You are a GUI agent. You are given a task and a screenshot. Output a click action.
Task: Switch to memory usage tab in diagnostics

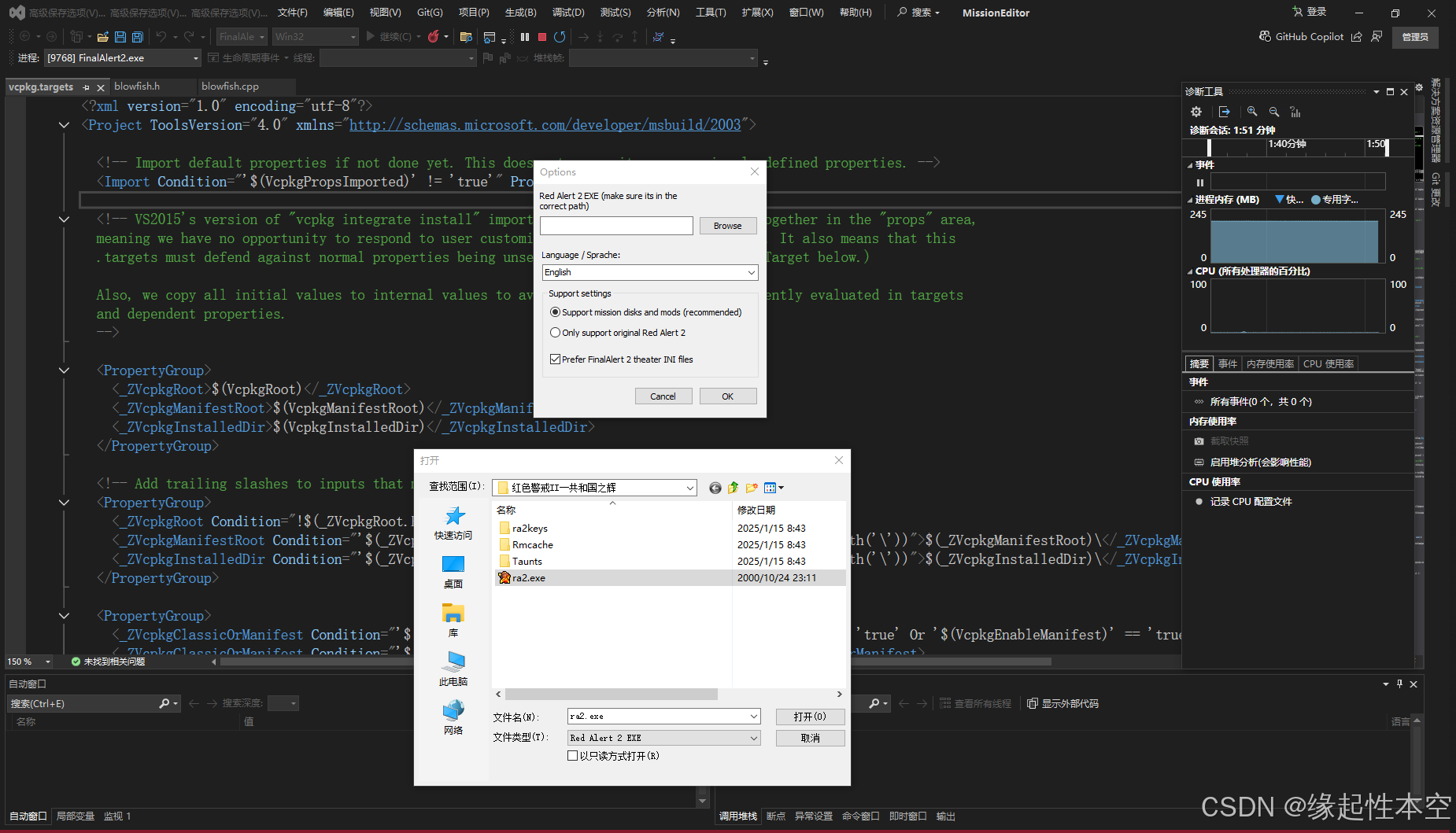(1270, 364)
